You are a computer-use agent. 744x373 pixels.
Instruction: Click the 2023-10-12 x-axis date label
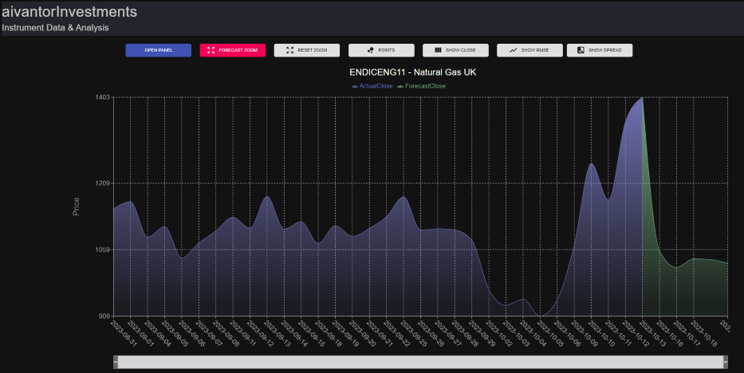point(636,334)
